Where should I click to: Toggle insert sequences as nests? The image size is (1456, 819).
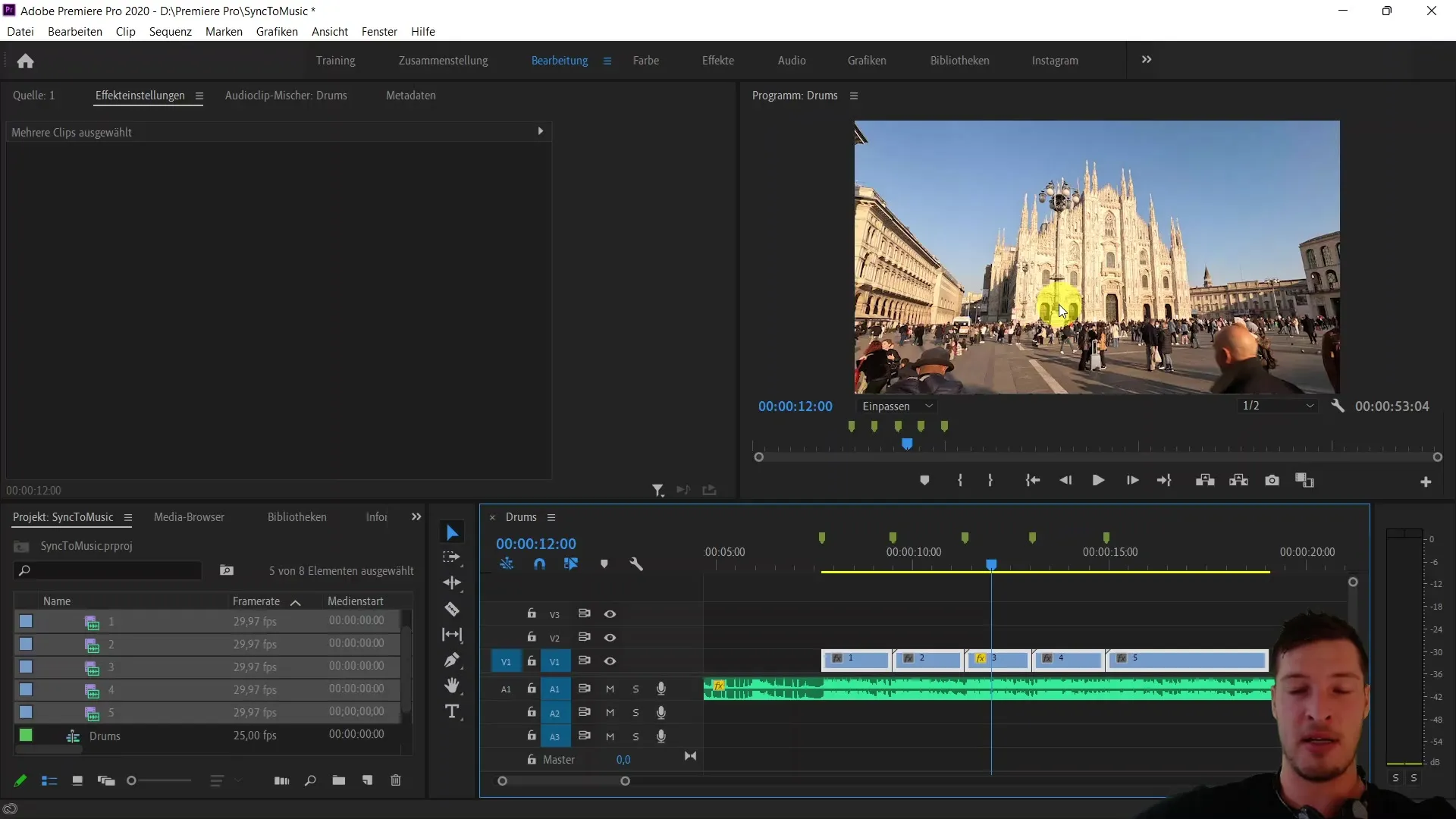(507, 564)
